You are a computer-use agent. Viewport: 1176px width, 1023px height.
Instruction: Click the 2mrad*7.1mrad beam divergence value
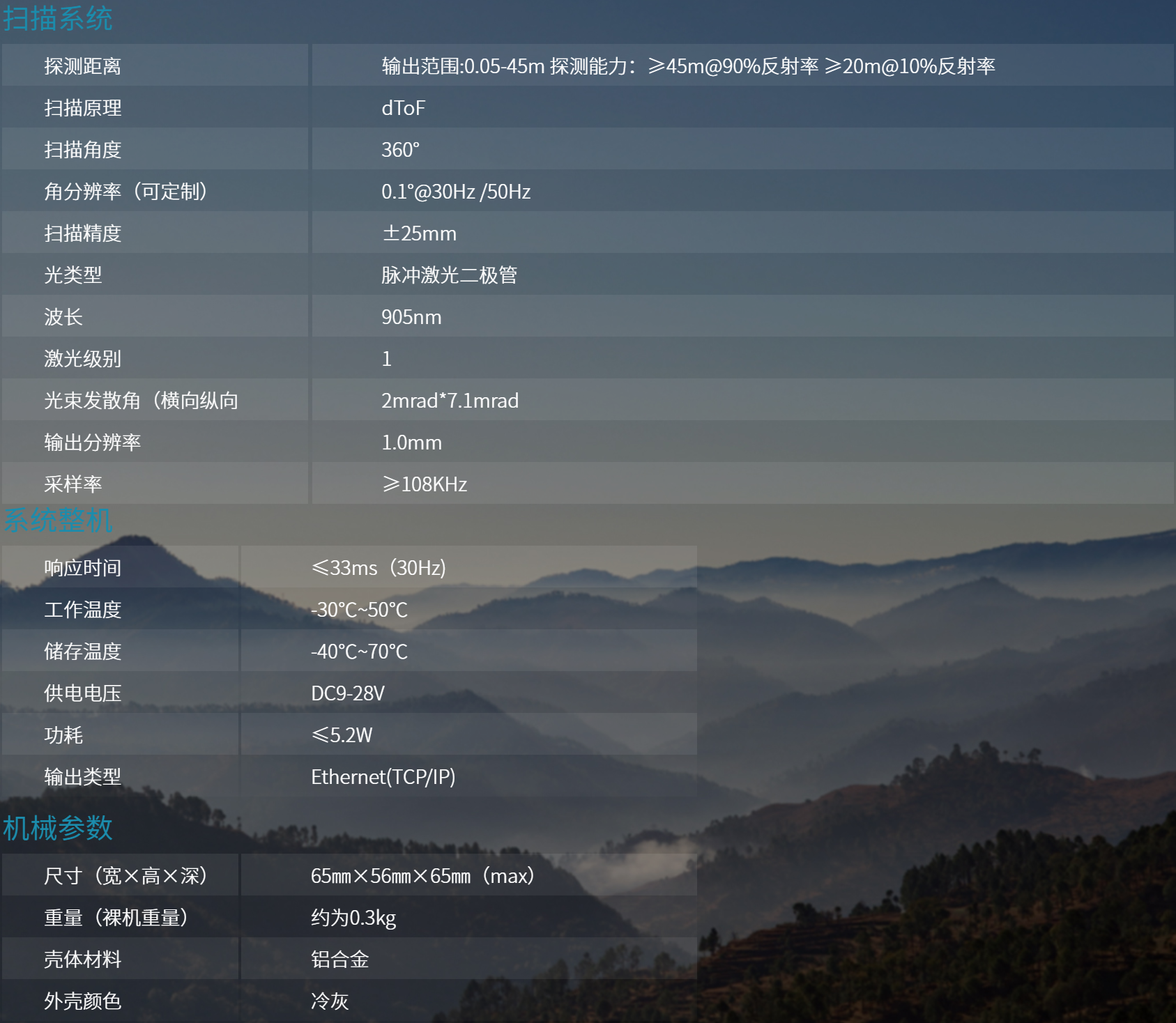click(450, 401)
